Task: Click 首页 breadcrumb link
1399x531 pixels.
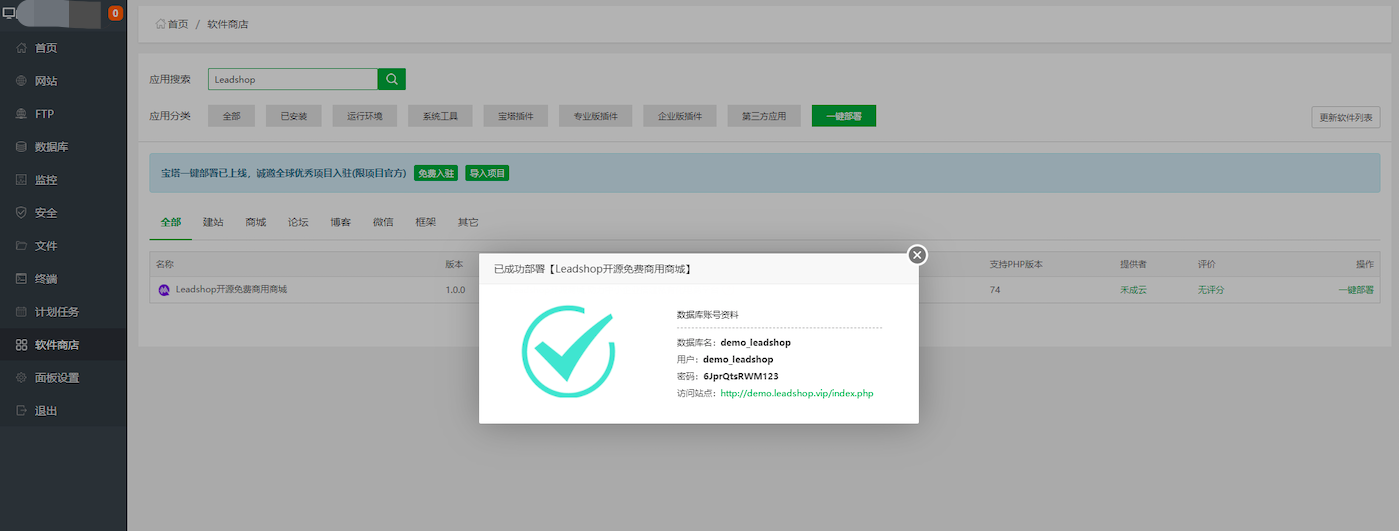Action: tap(178, 24)
